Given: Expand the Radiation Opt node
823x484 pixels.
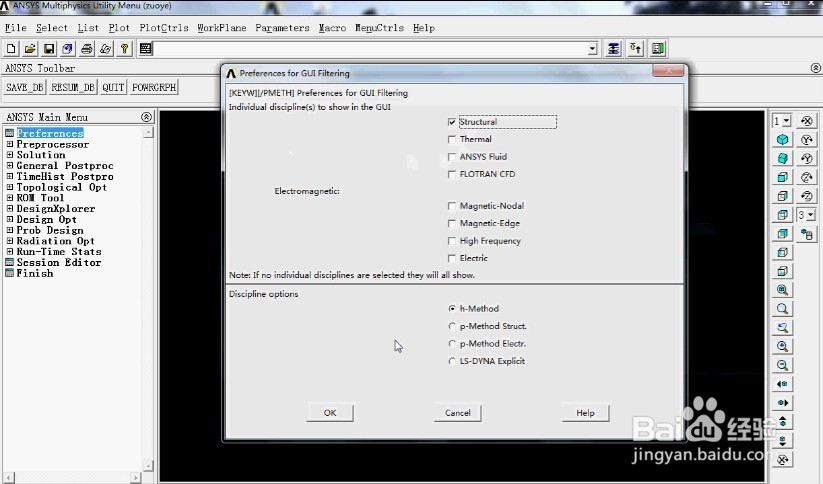Looking at the screenshot, I should point(9,240).
